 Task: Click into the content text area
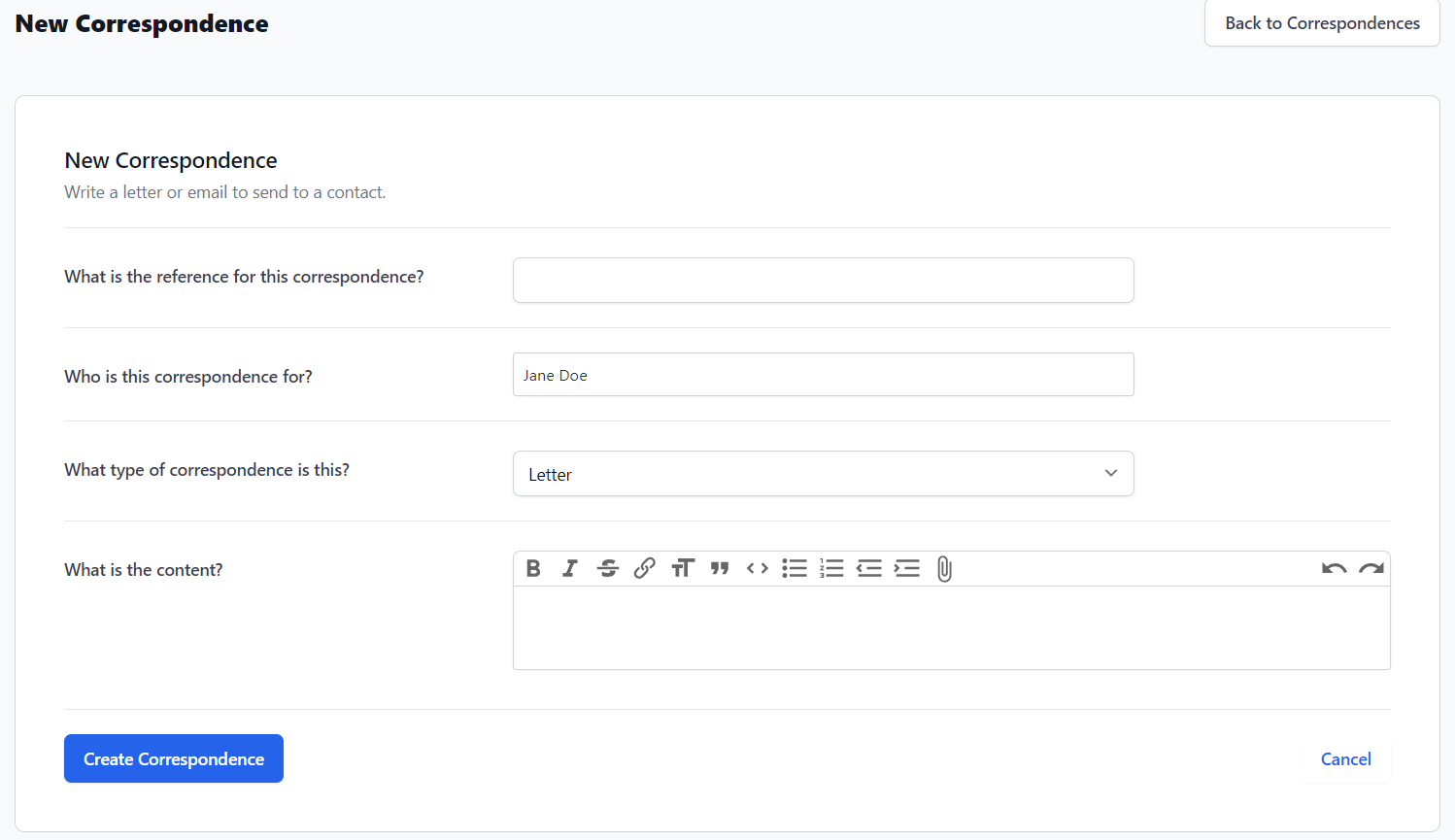pos(951,627)
